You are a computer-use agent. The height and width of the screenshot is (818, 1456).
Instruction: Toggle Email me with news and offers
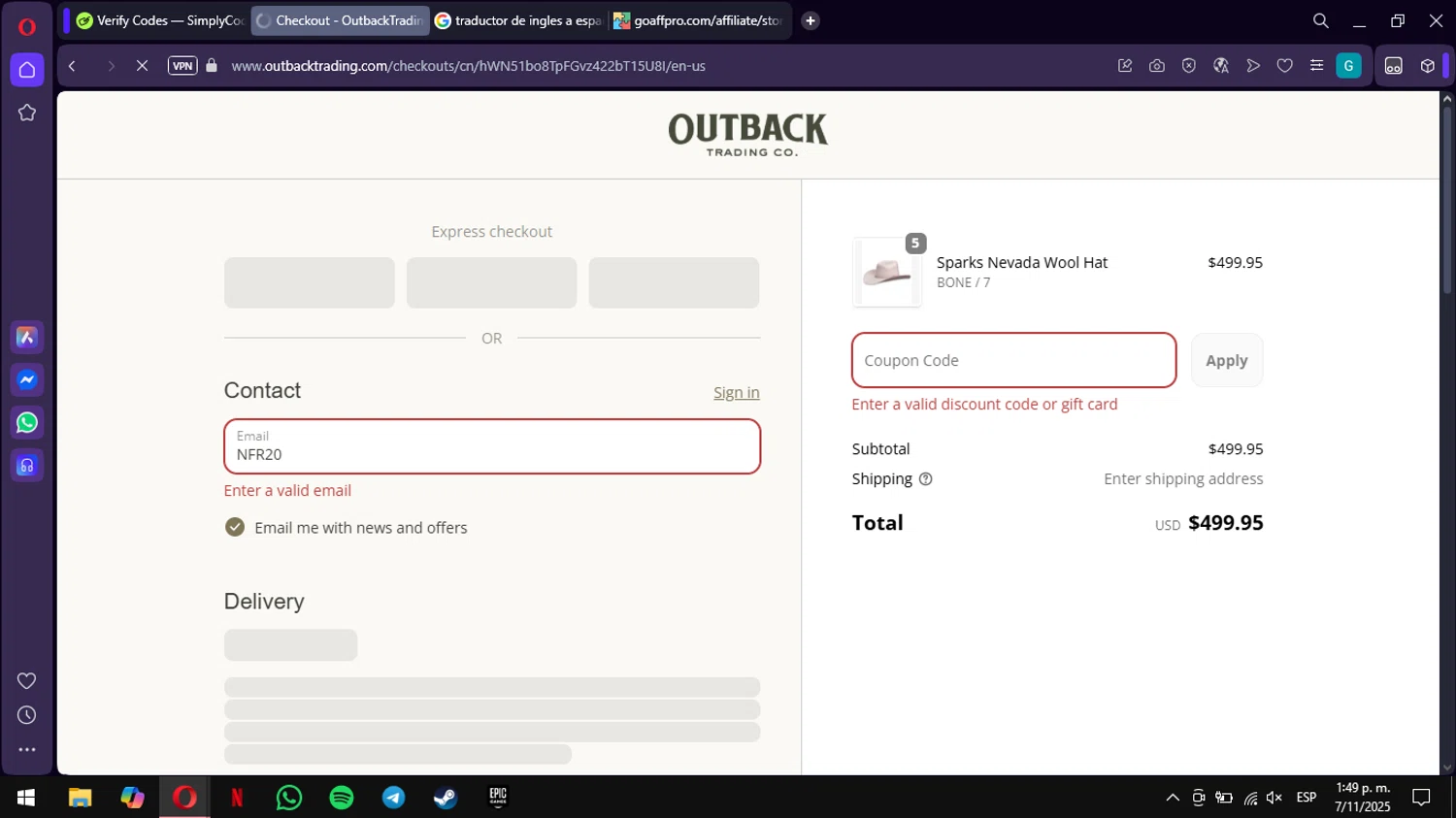click(x=235, y=527)
